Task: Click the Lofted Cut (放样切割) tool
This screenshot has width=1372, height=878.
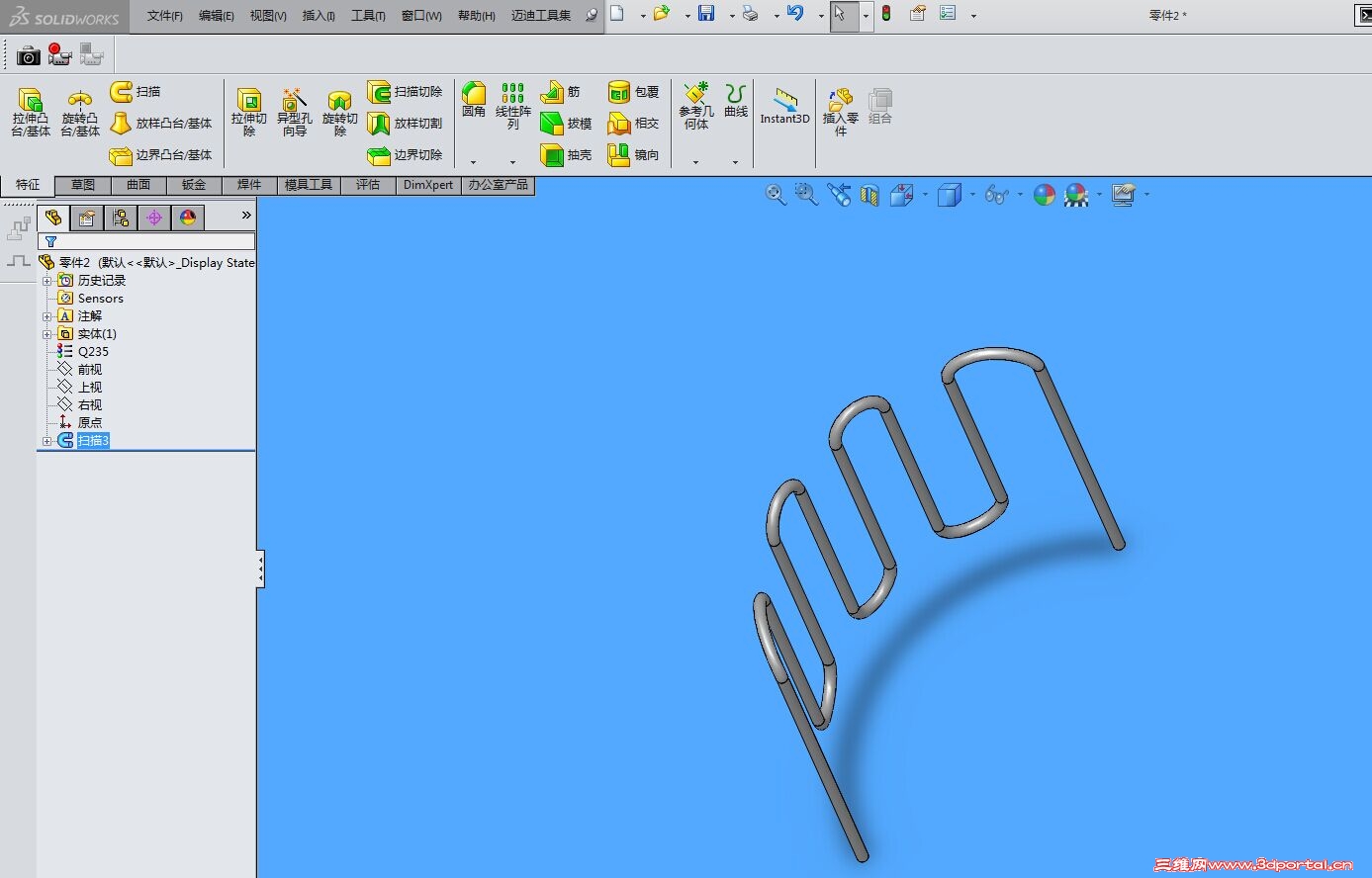Action: (405, 124)
